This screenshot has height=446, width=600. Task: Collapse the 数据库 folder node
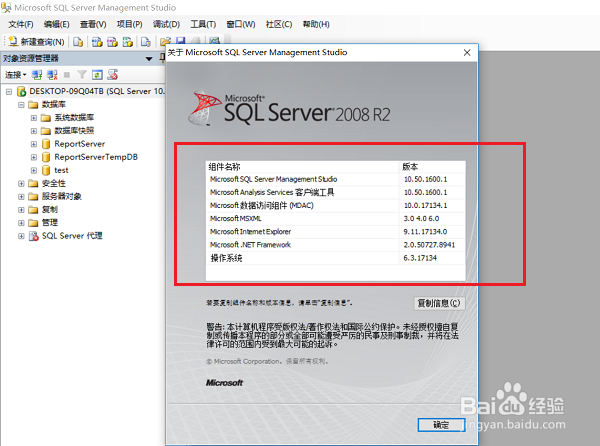pyautogui.click(x=21, y=105)
